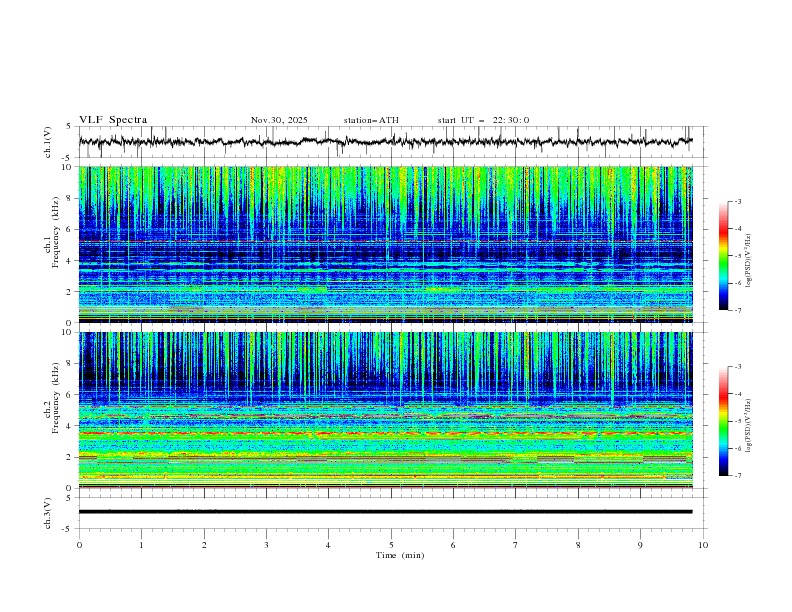The height and width of the screenshot is (612, 792).
Task: Select the "start UT = 22:30:0" header text
Action: click(483, 120)
